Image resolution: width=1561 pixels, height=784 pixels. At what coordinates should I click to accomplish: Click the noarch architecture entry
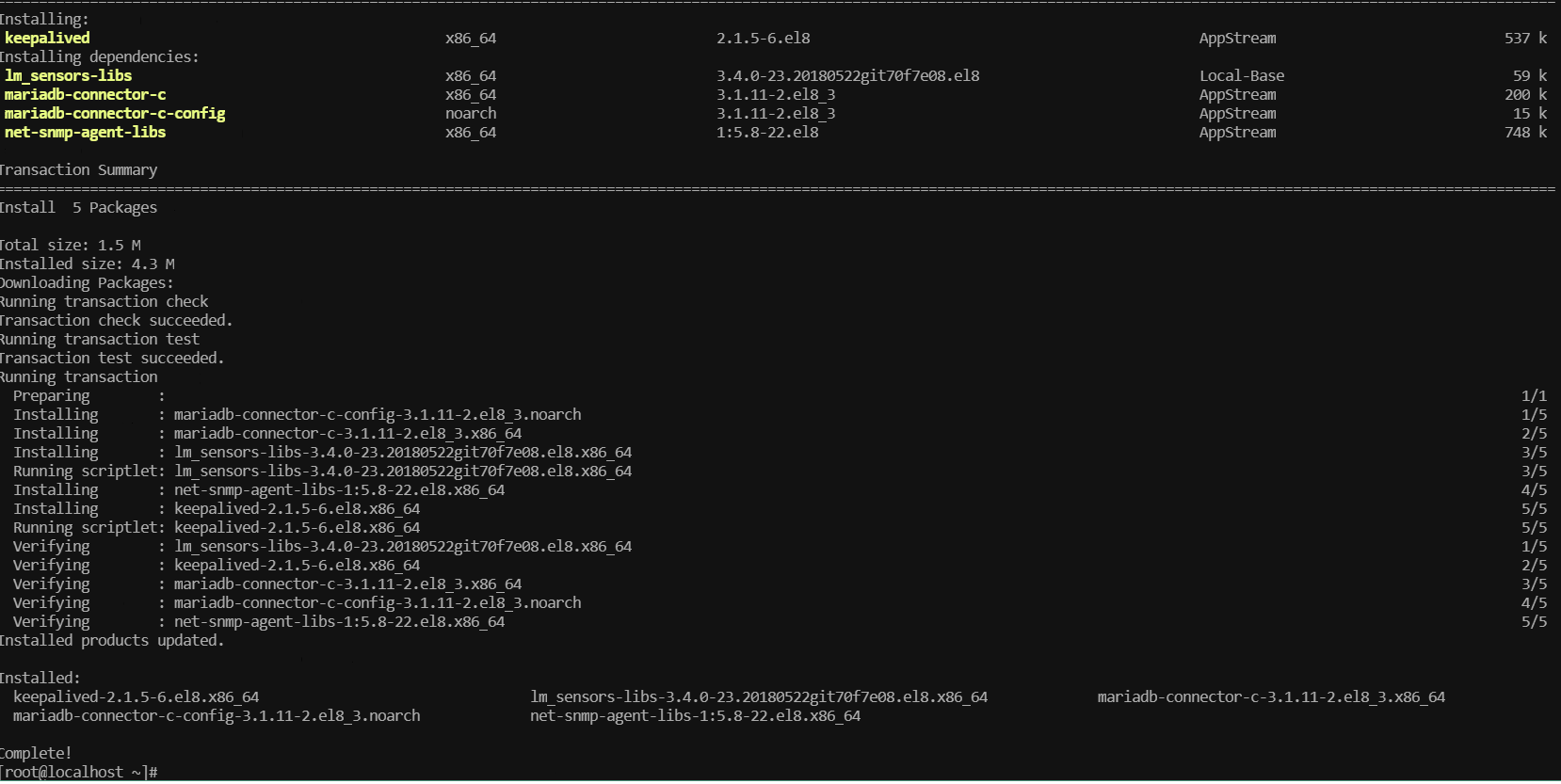click(x=471, y=114)
